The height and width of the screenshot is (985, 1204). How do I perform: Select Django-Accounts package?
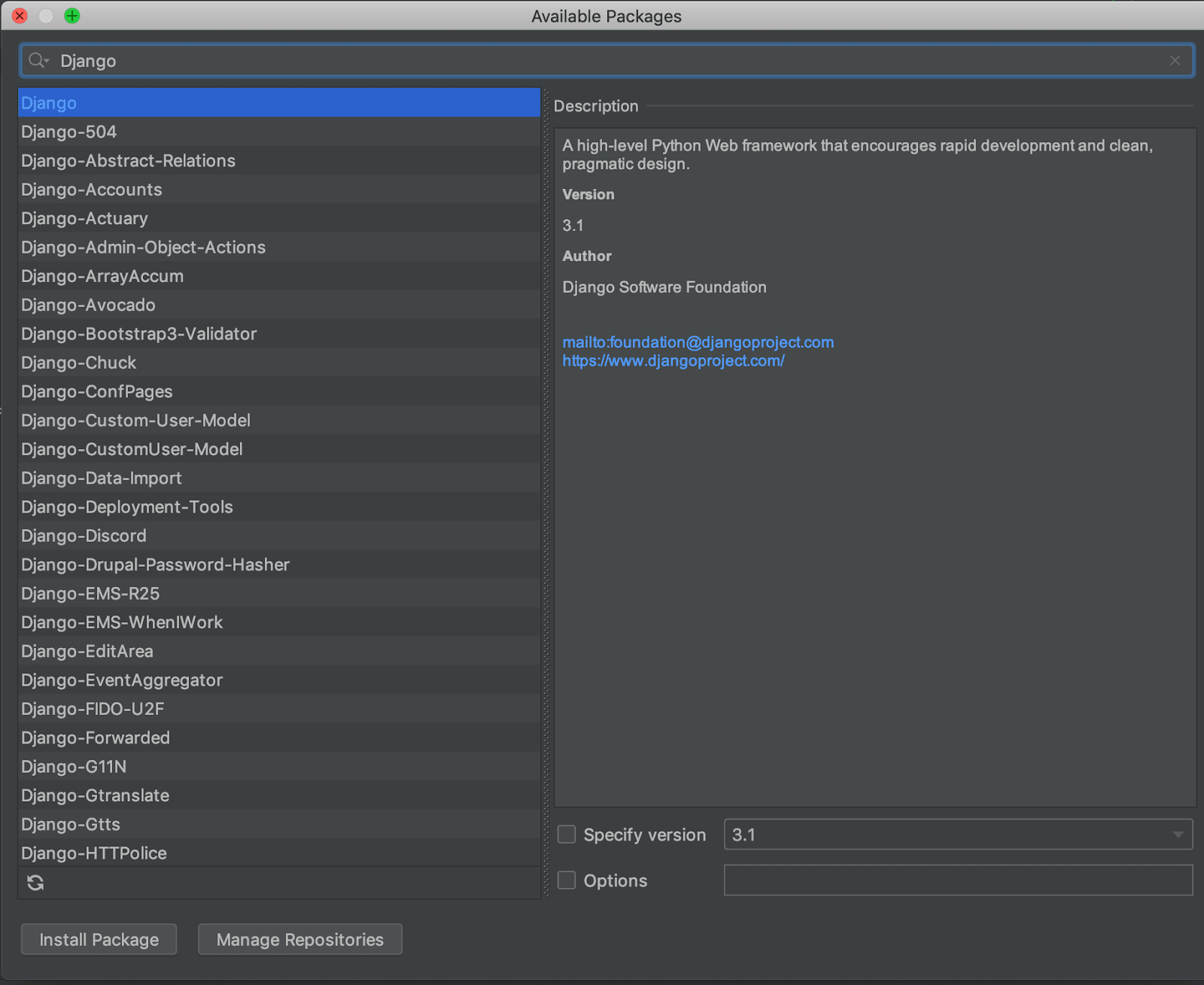pyautogui.click(x=279, y=190)
